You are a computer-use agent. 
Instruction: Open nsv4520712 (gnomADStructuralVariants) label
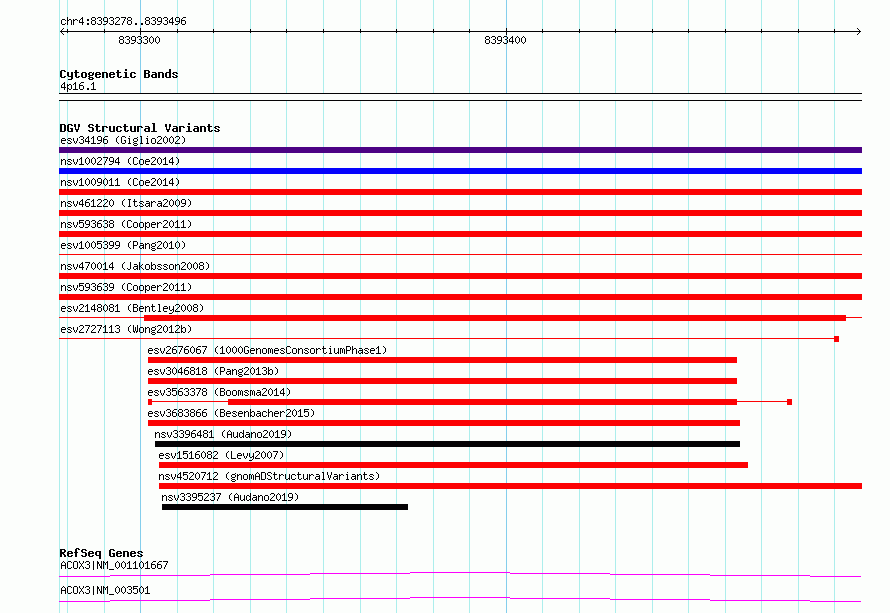269,476
